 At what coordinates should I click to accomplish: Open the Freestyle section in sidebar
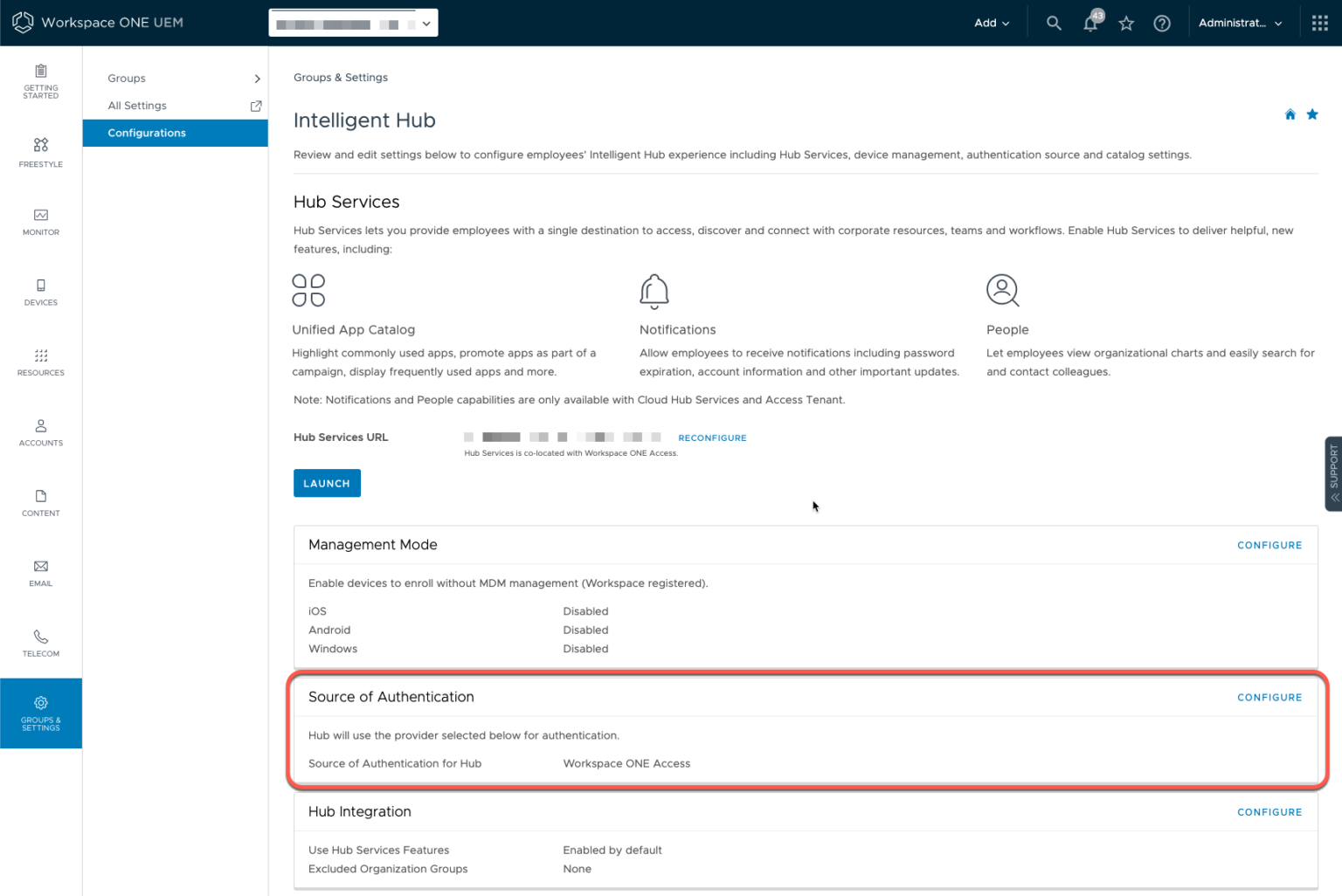tap(40, 152)
